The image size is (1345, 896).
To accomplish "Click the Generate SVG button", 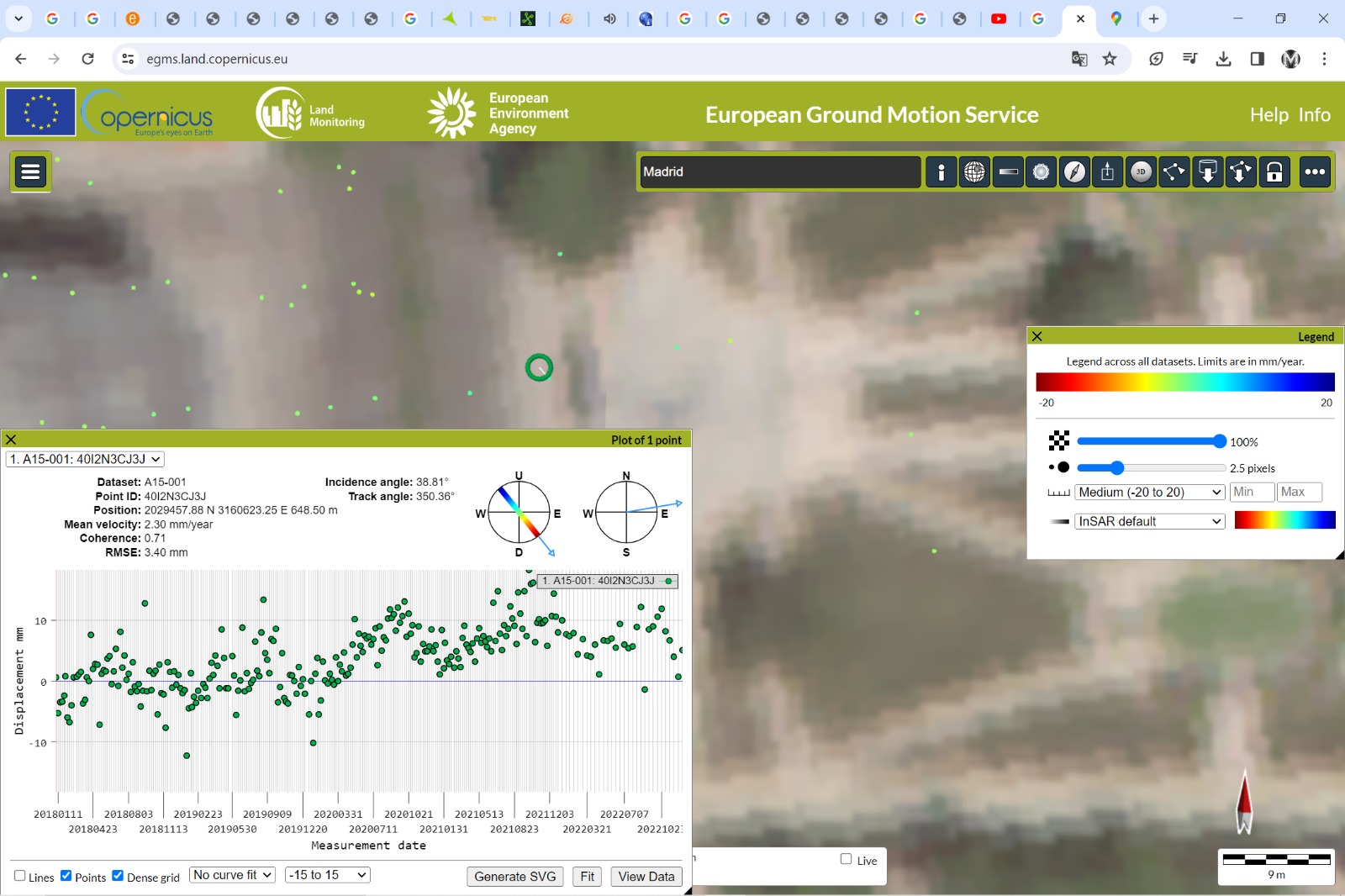I will tap(514, 877).
